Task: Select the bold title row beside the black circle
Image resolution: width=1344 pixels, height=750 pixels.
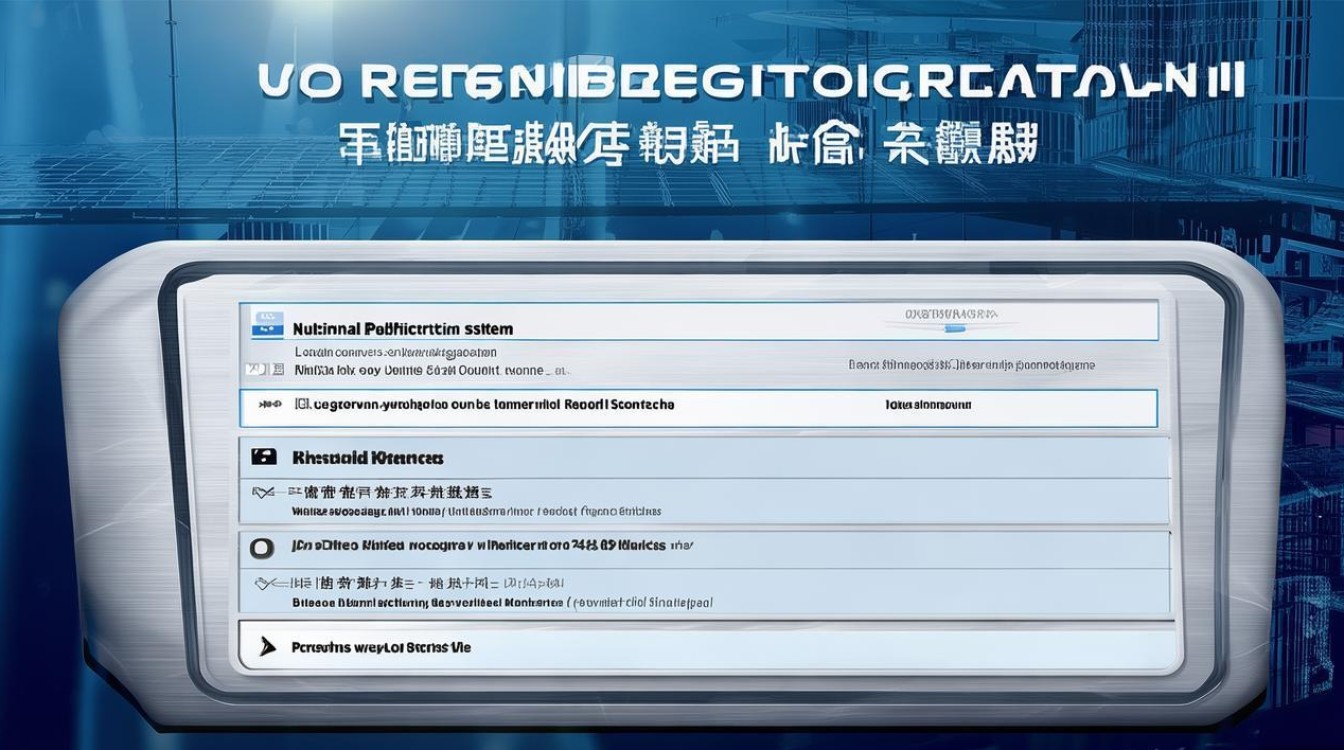Action: click(x=478, y=547)
